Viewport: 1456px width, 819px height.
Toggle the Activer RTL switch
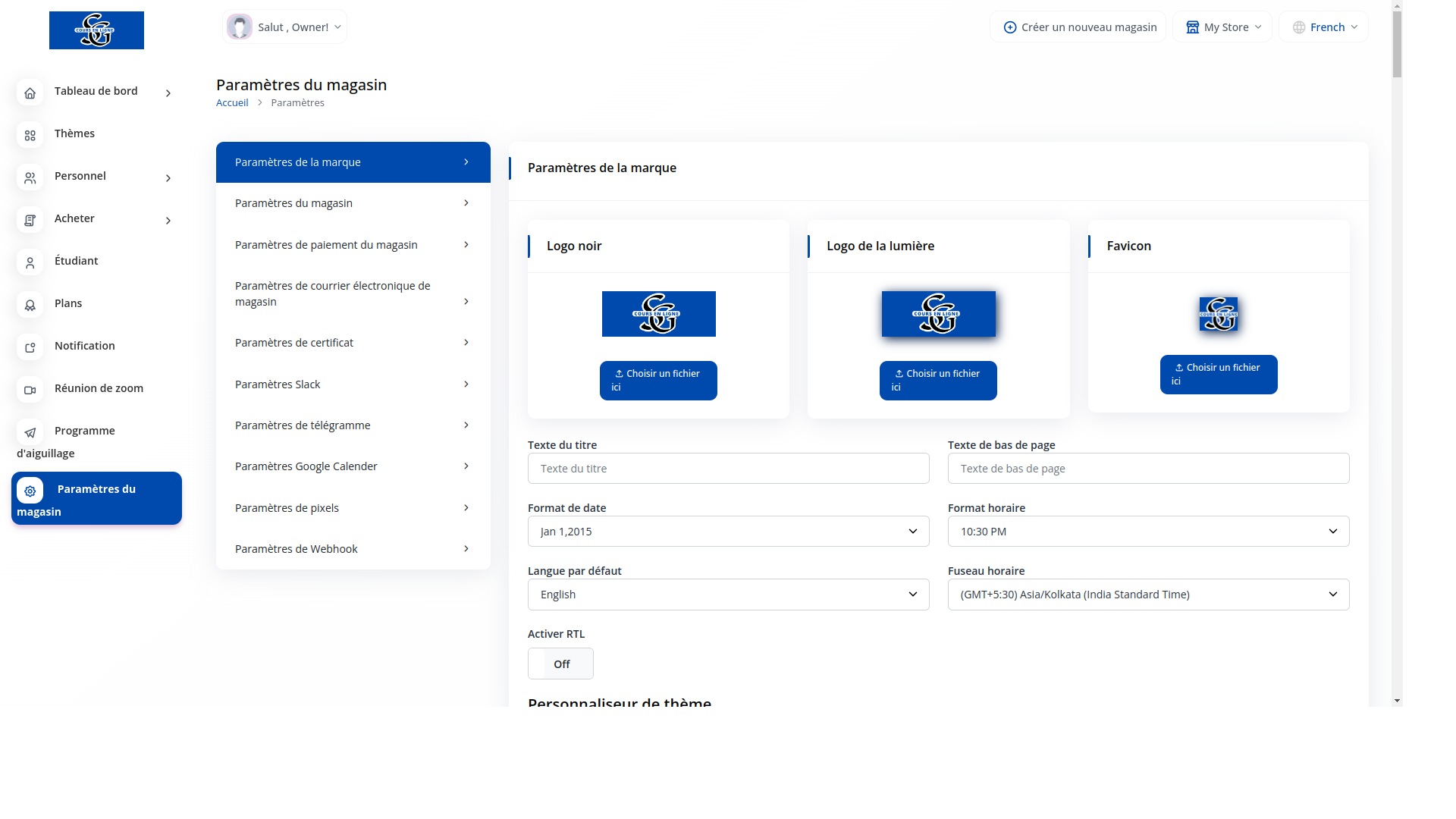click(560, 664)
